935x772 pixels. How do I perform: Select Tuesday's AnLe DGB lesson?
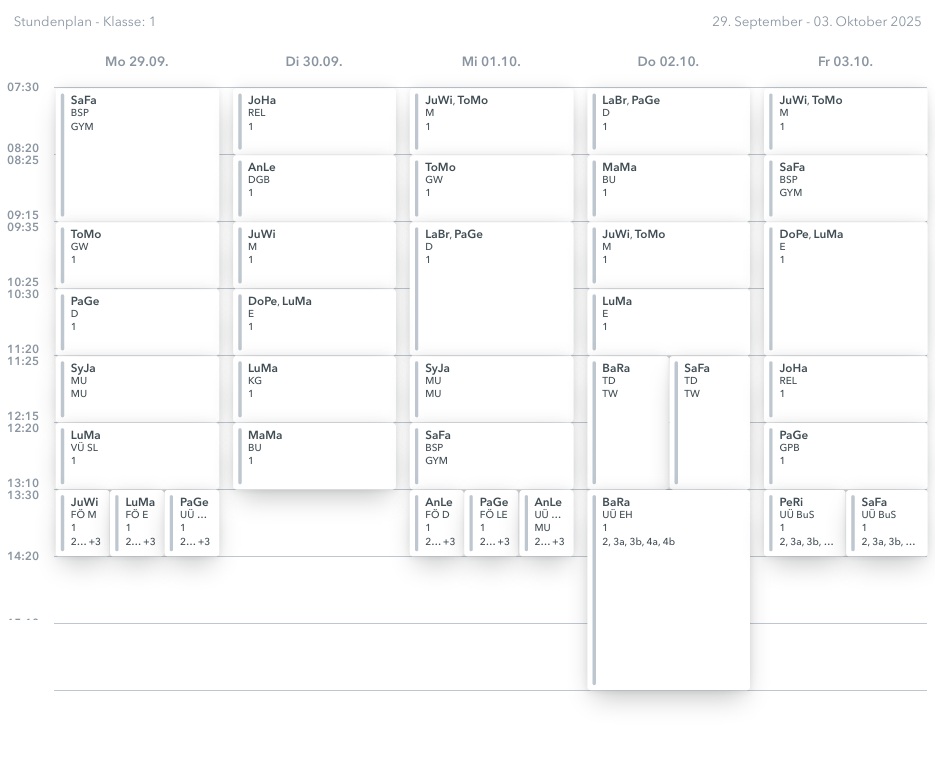[x=315, y=187]
